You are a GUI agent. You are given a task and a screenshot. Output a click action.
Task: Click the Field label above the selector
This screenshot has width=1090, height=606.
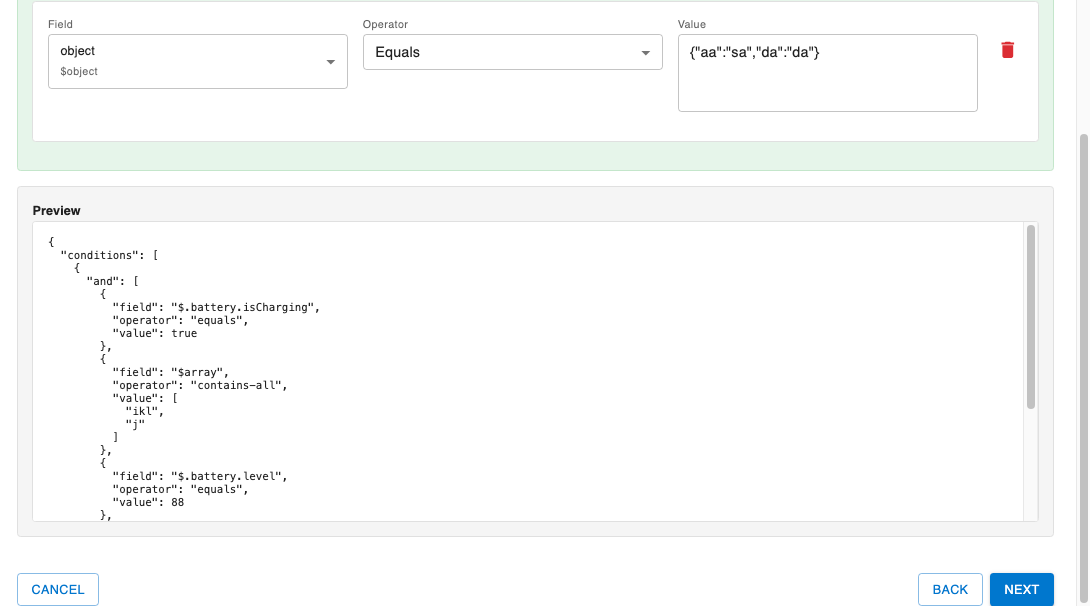[x=58, y=24]
